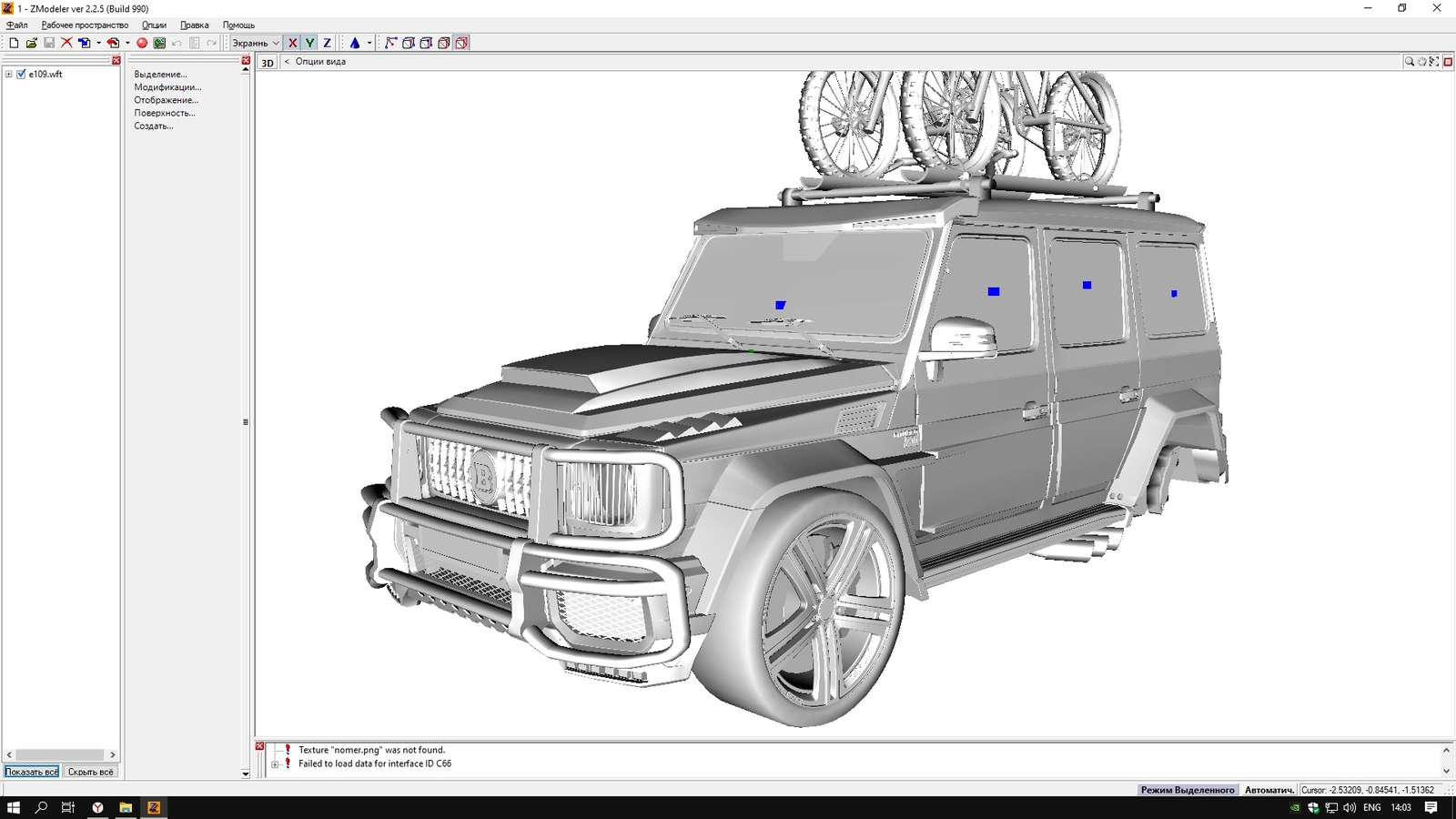Open the Start menu on the taskbar

point(14,807)
